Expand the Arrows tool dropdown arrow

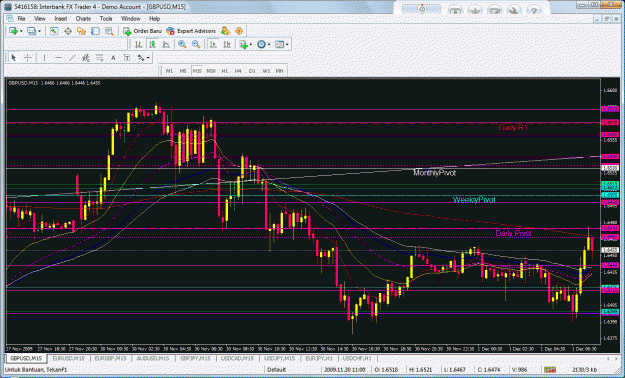(x=148, y=58)
